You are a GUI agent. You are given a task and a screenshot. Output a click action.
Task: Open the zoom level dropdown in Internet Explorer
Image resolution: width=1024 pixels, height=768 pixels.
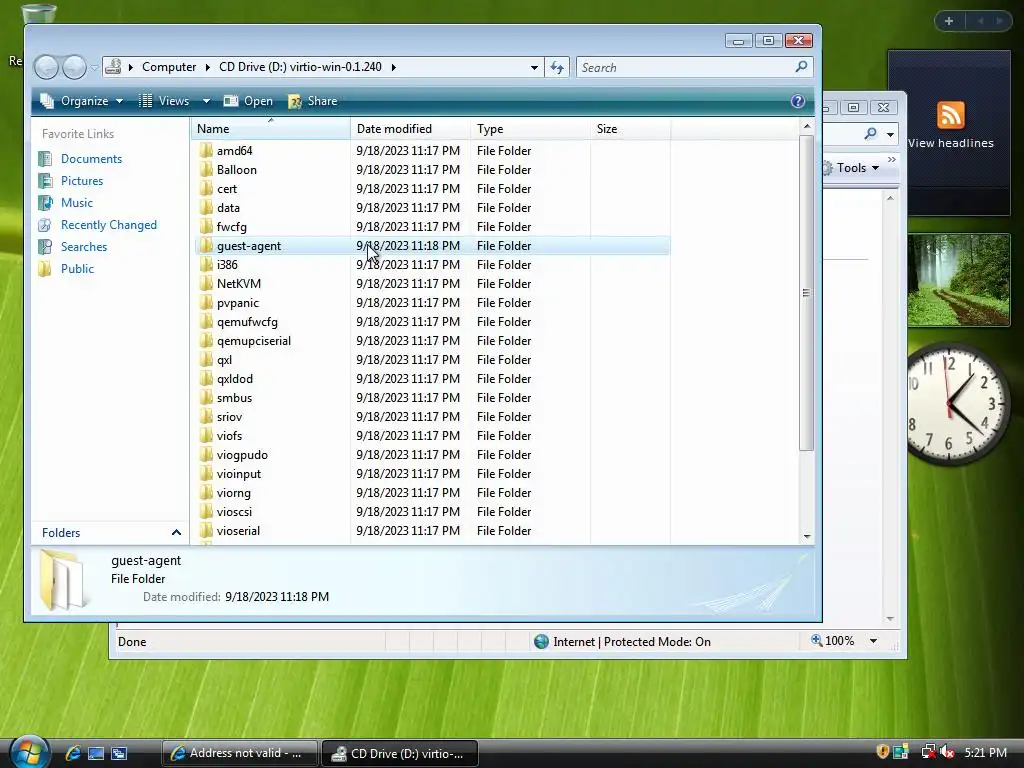coord(873,641)
